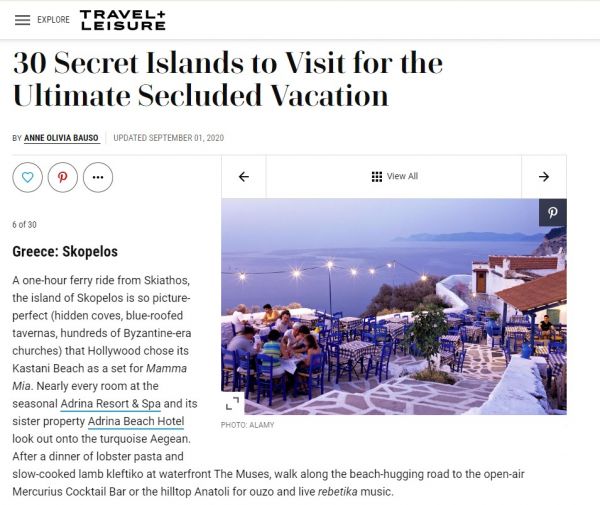
Task: Save article with the heart icon
Action: [x=27, y=176]
